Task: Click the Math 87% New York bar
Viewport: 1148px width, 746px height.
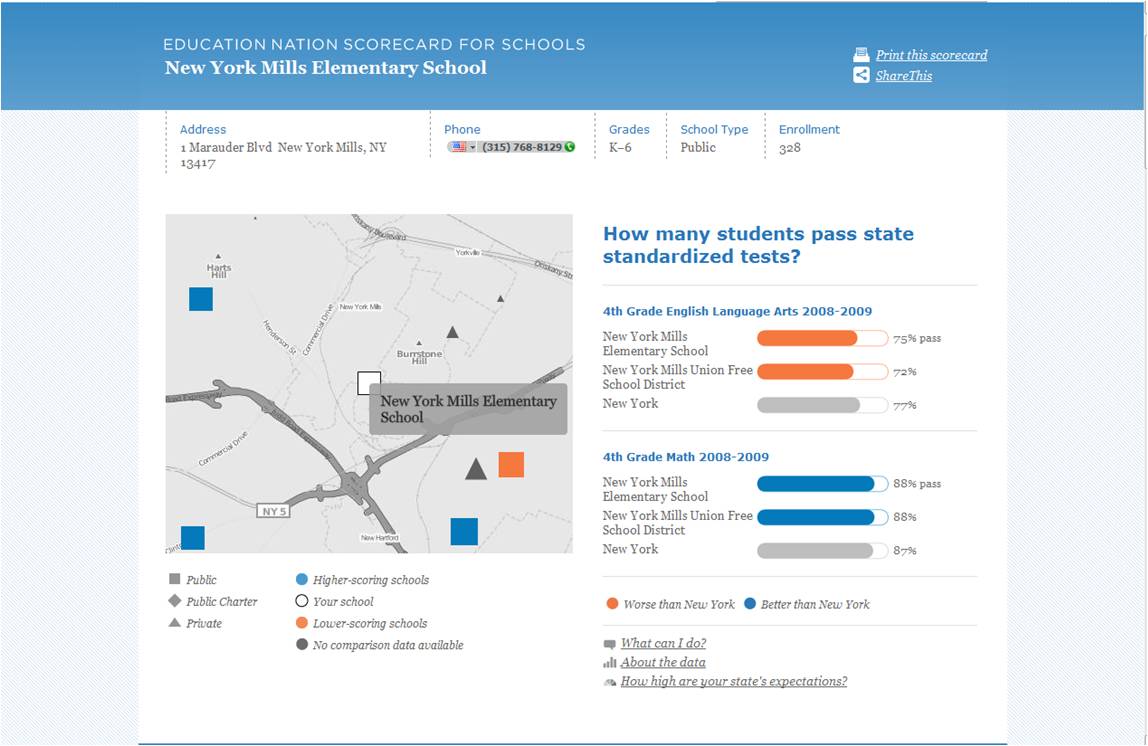Action: click(x=822, y=551)
